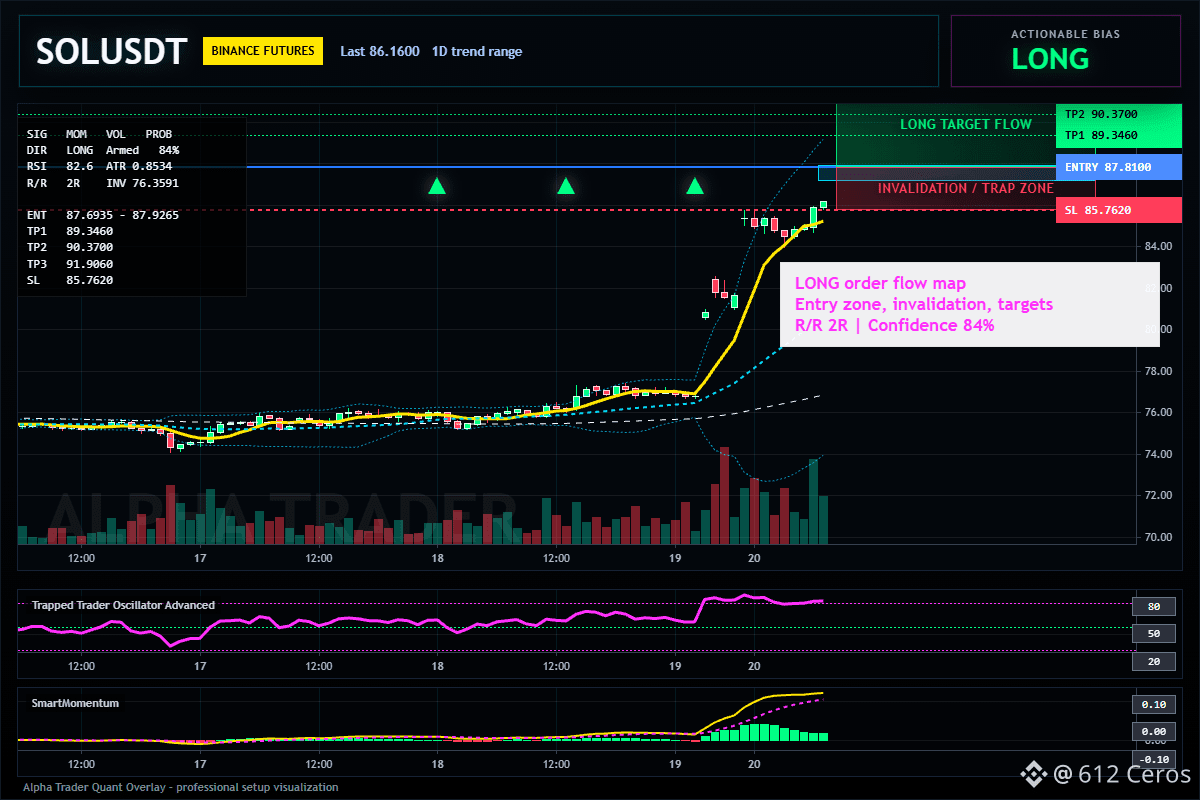Click the green TP1 89.3460 price tag
This screenshot has height=800, width=1200.
[x=1117, y=134]
